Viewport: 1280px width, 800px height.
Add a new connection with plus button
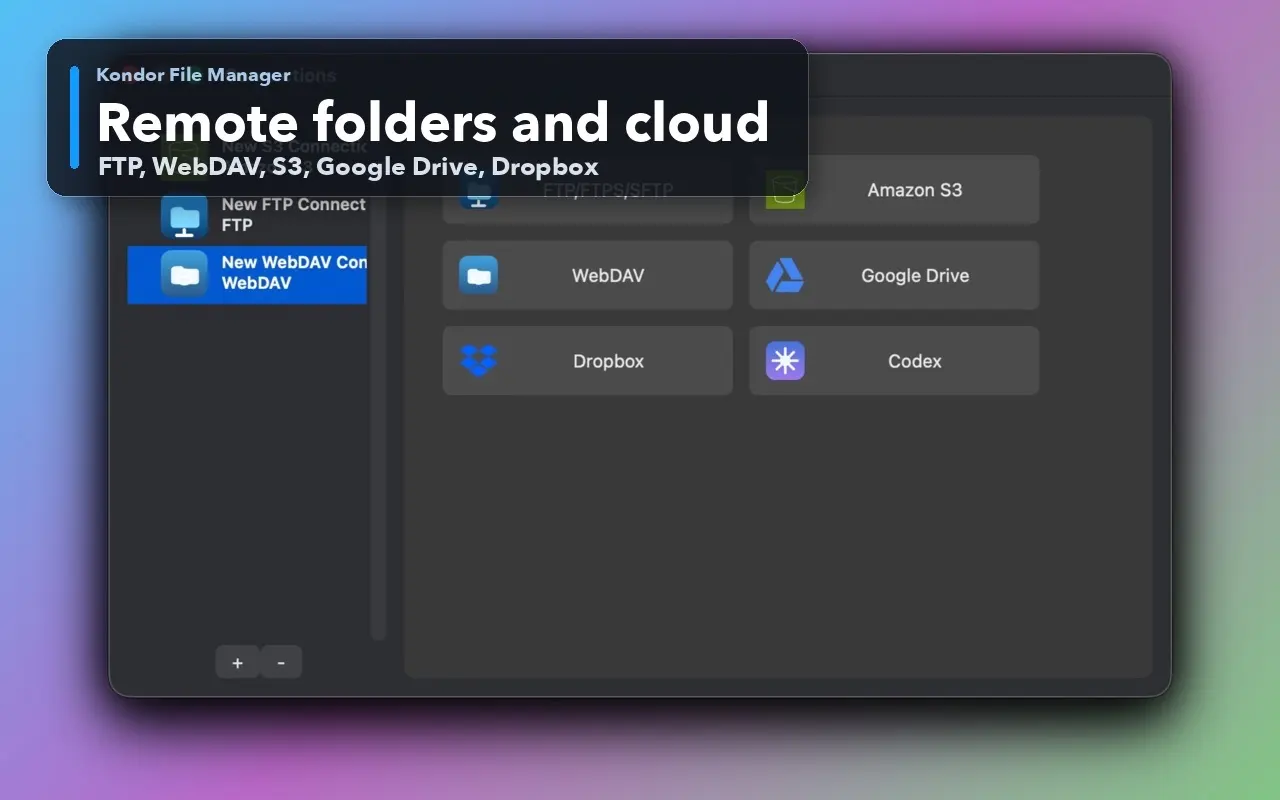(x=237, y=662)
